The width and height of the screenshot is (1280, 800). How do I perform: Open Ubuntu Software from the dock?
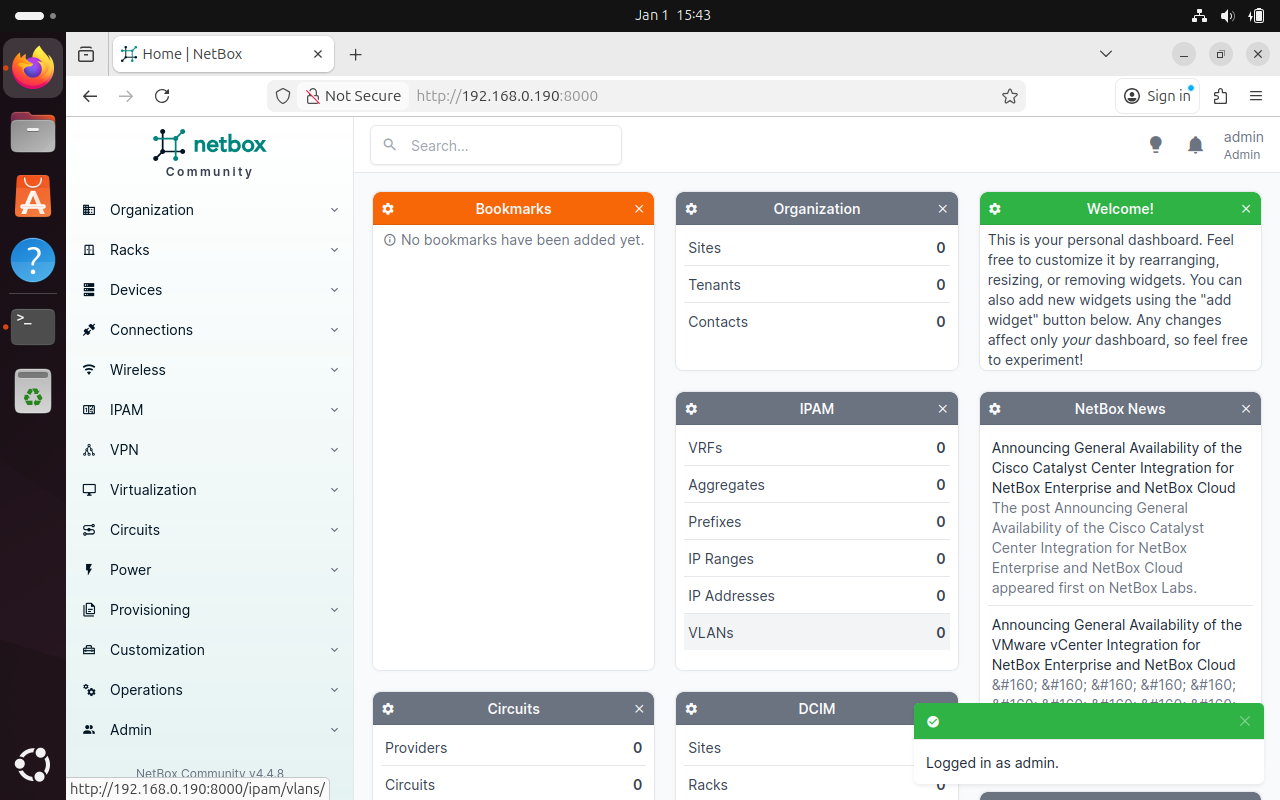pyautogui.click(x=33, y=196)
